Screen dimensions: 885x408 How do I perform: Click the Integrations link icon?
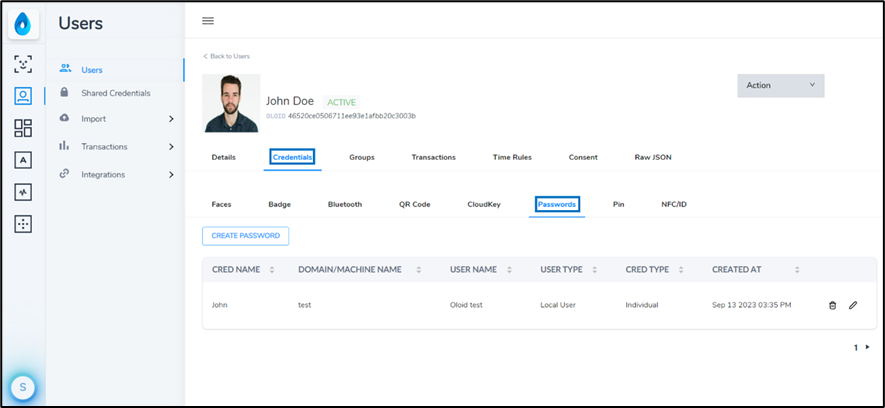coord(64,174)
